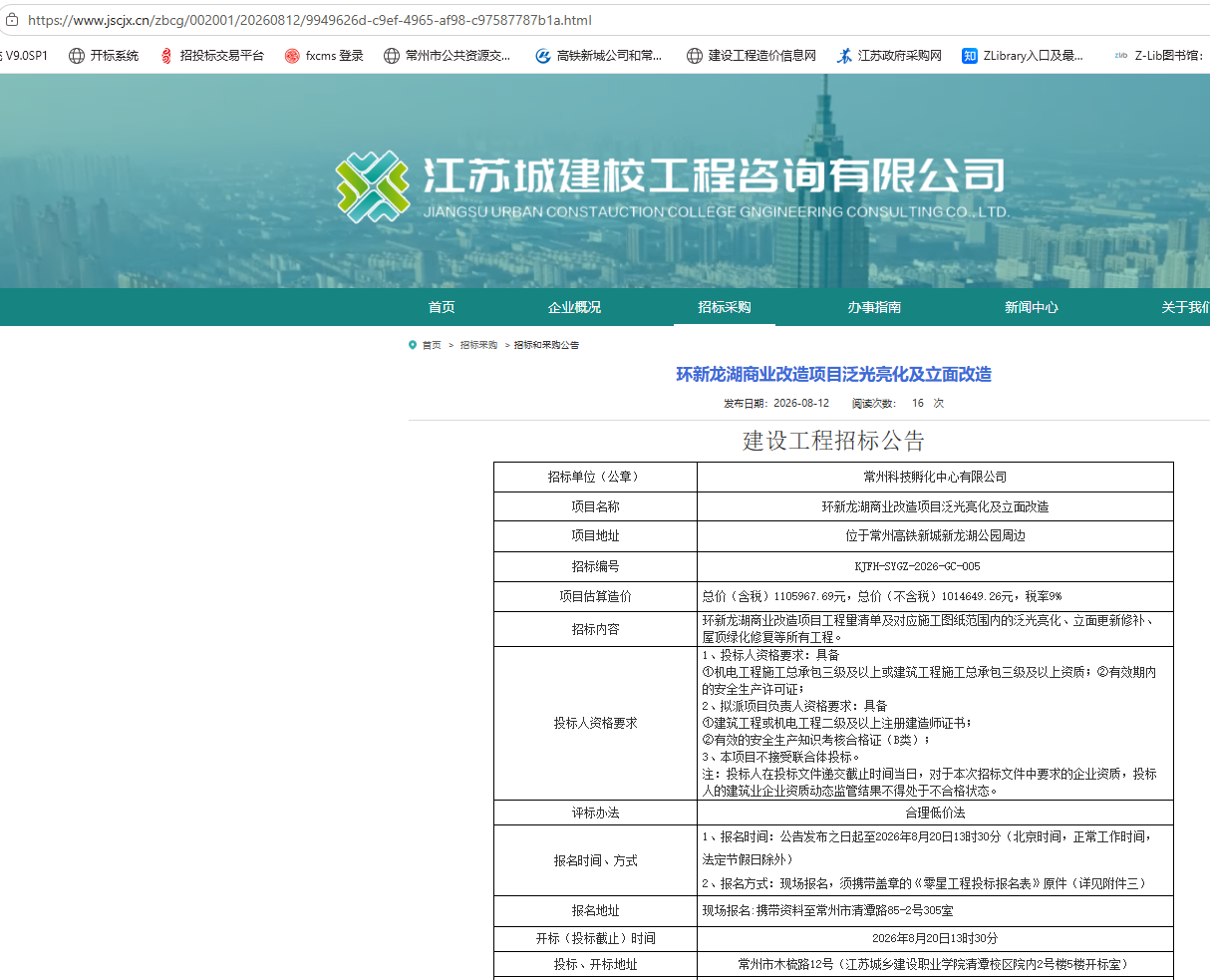Click the 项目估算造价 label cell

click(x=595, y=596)
